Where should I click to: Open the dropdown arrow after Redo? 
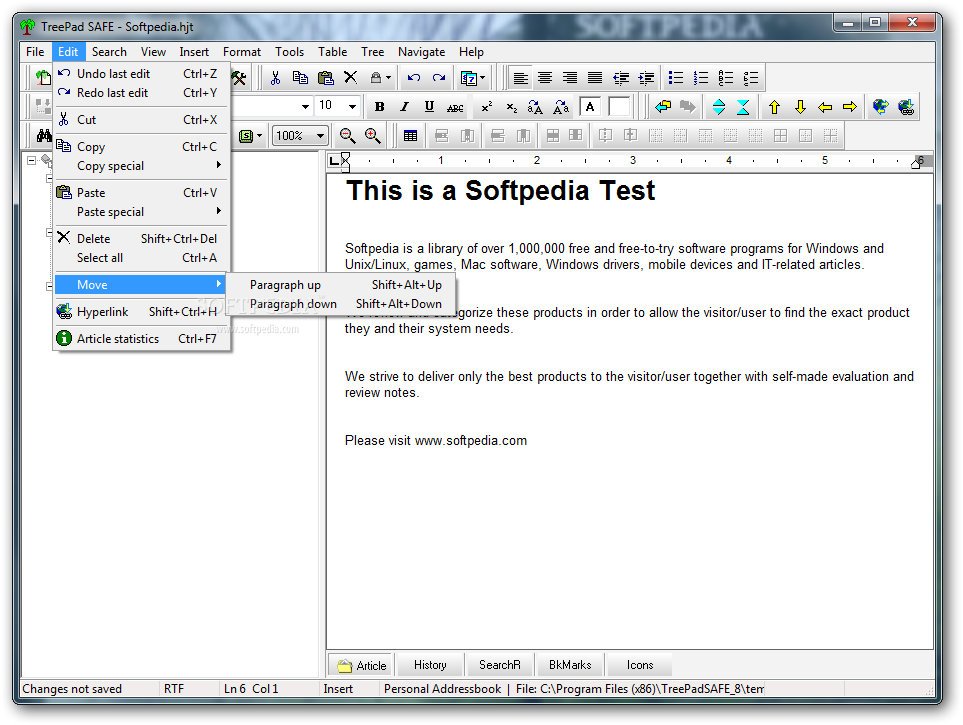coord(482,78)
